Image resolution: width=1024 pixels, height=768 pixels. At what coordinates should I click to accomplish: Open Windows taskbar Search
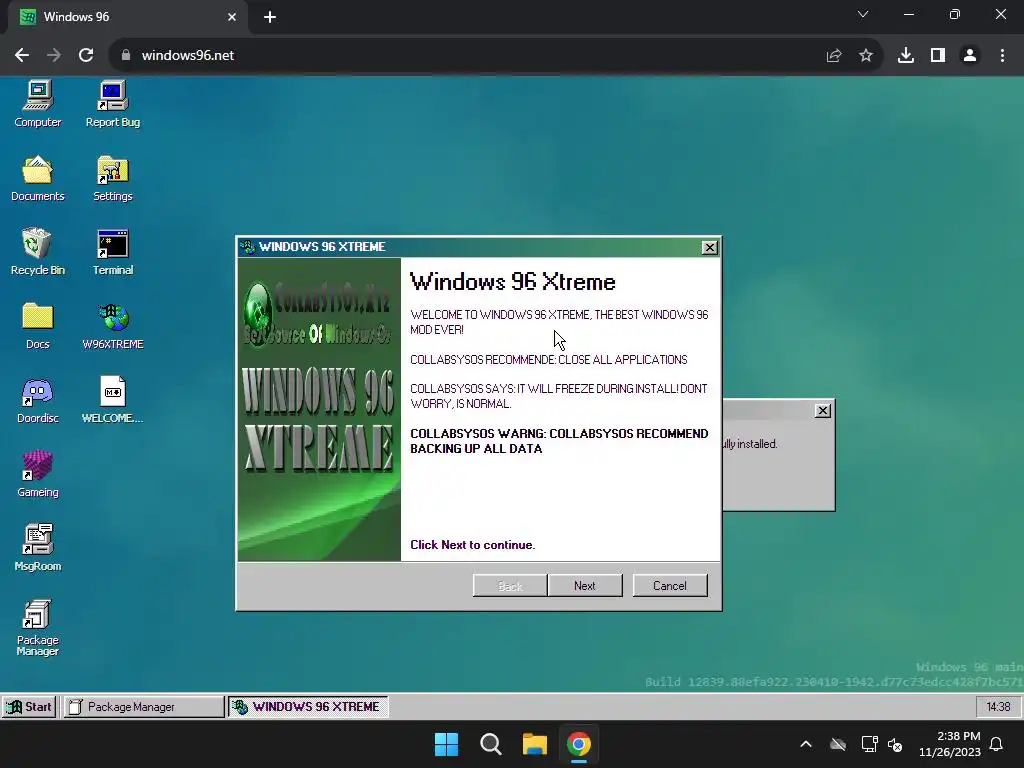tap(490, 744)
